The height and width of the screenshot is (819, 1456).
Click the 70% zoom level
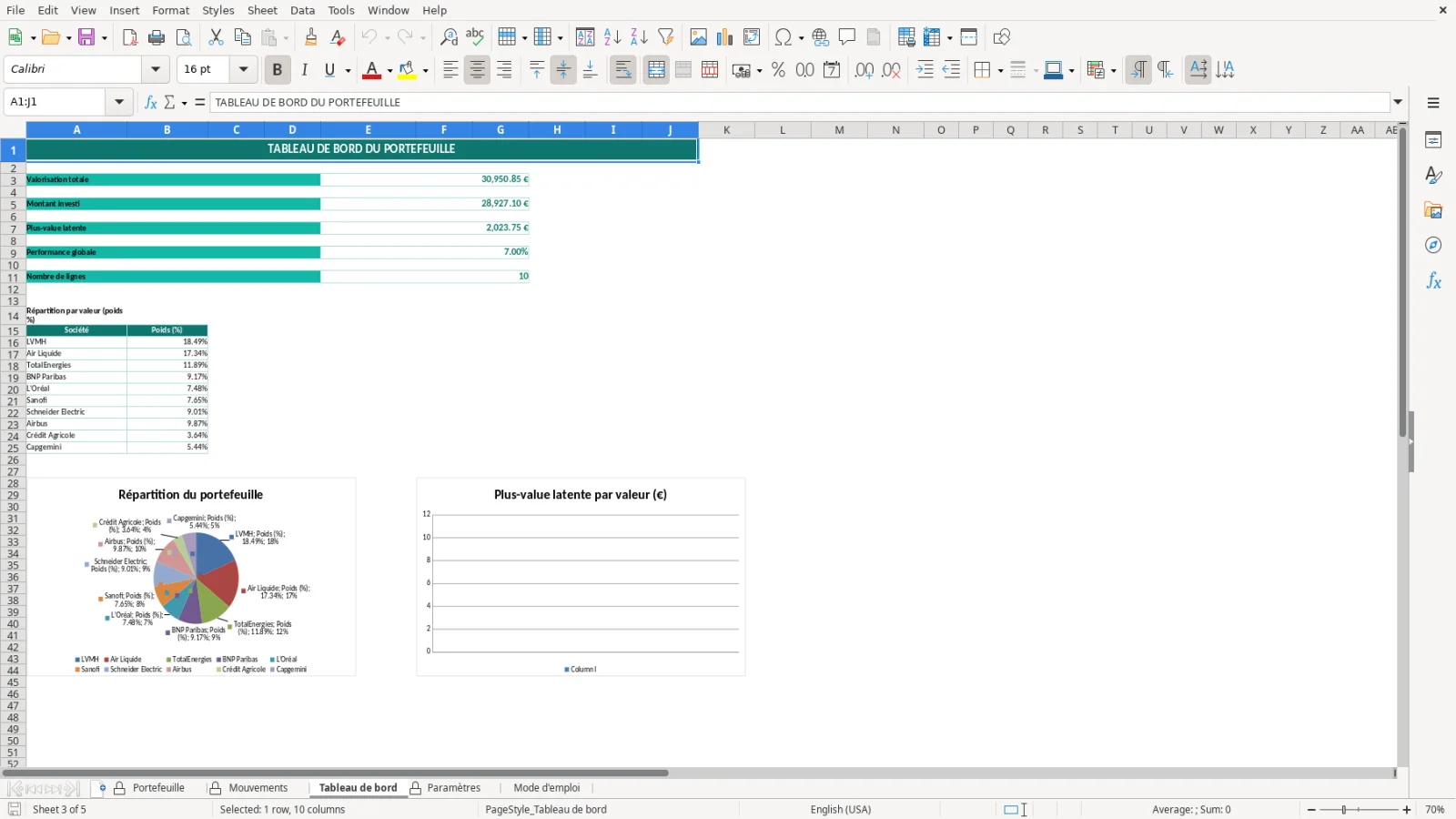point(1435,810)
